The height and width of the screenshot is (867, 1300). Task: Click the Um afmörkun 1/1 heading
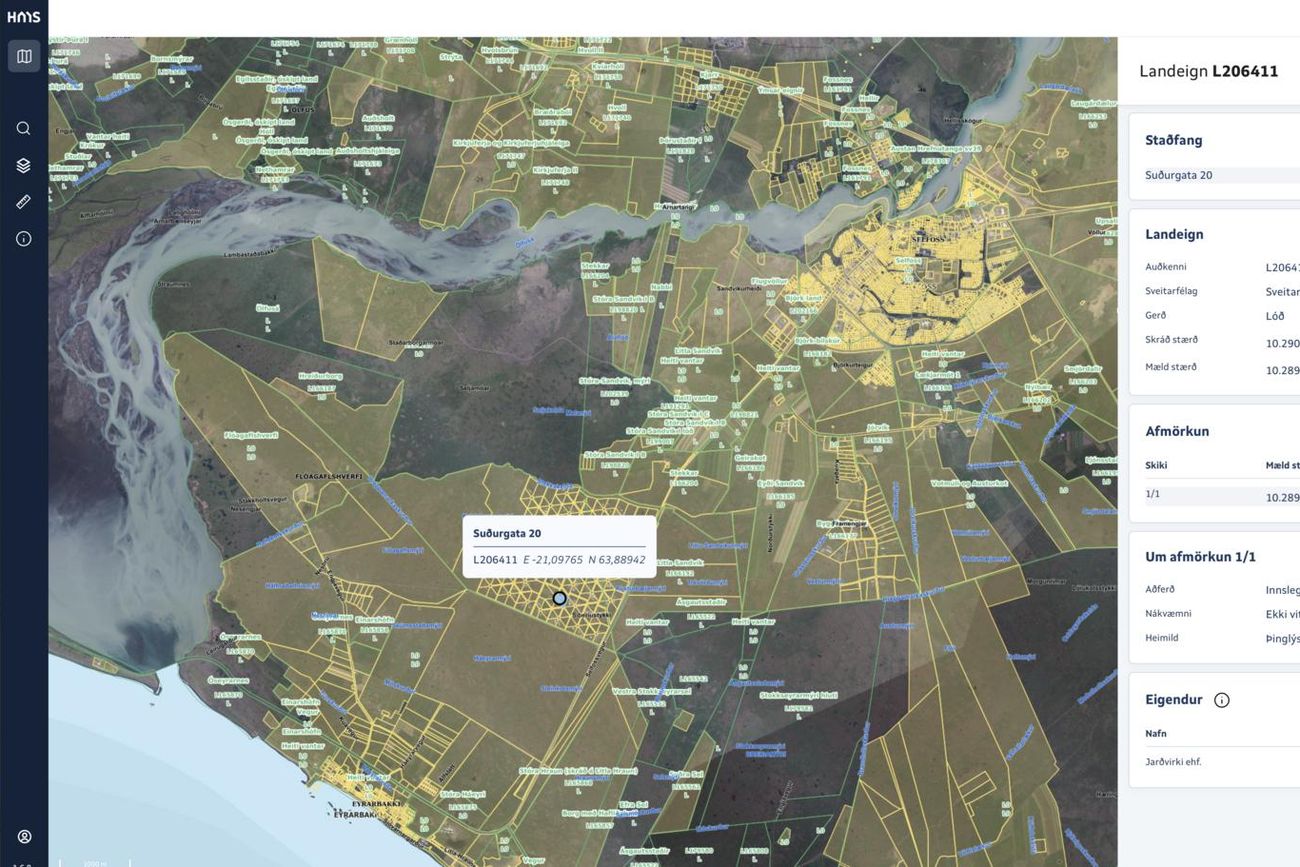pos(1200,557)
